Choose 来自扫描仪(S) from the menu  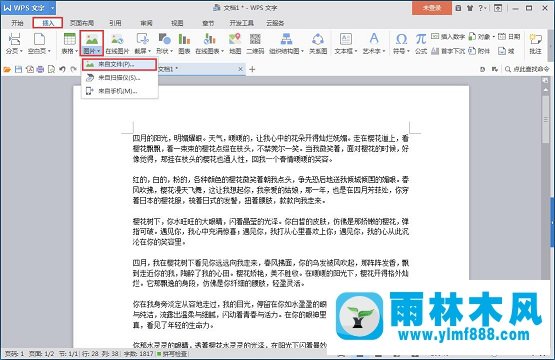[119, 78]
